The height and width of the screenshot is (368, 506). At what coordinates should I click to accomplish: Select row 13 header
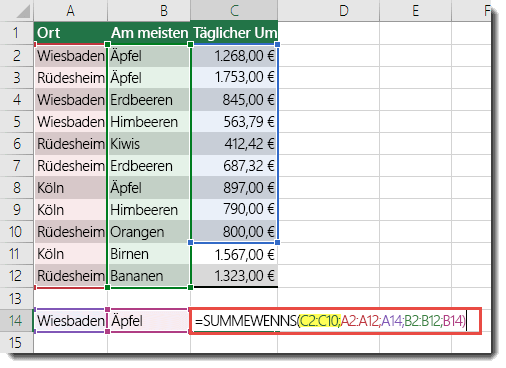[x=17, y=298]
